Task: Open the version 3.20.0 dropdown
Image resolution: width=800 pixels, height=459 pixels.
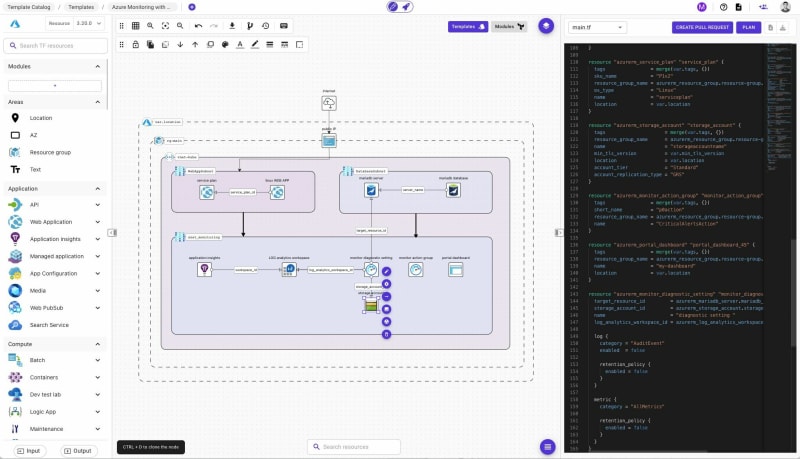Action: tap(89, 23)
